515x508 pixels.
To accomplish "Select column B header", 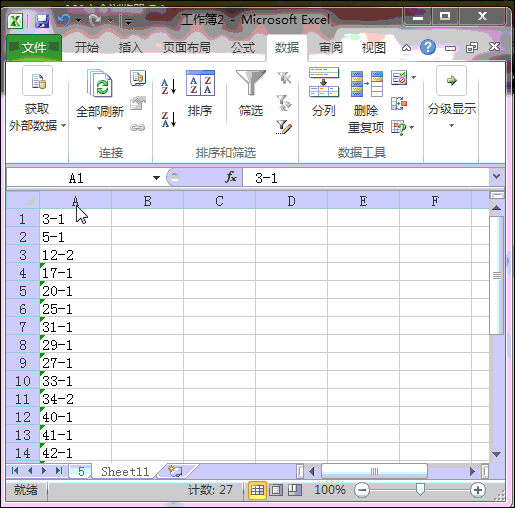I will coord(147,201).
